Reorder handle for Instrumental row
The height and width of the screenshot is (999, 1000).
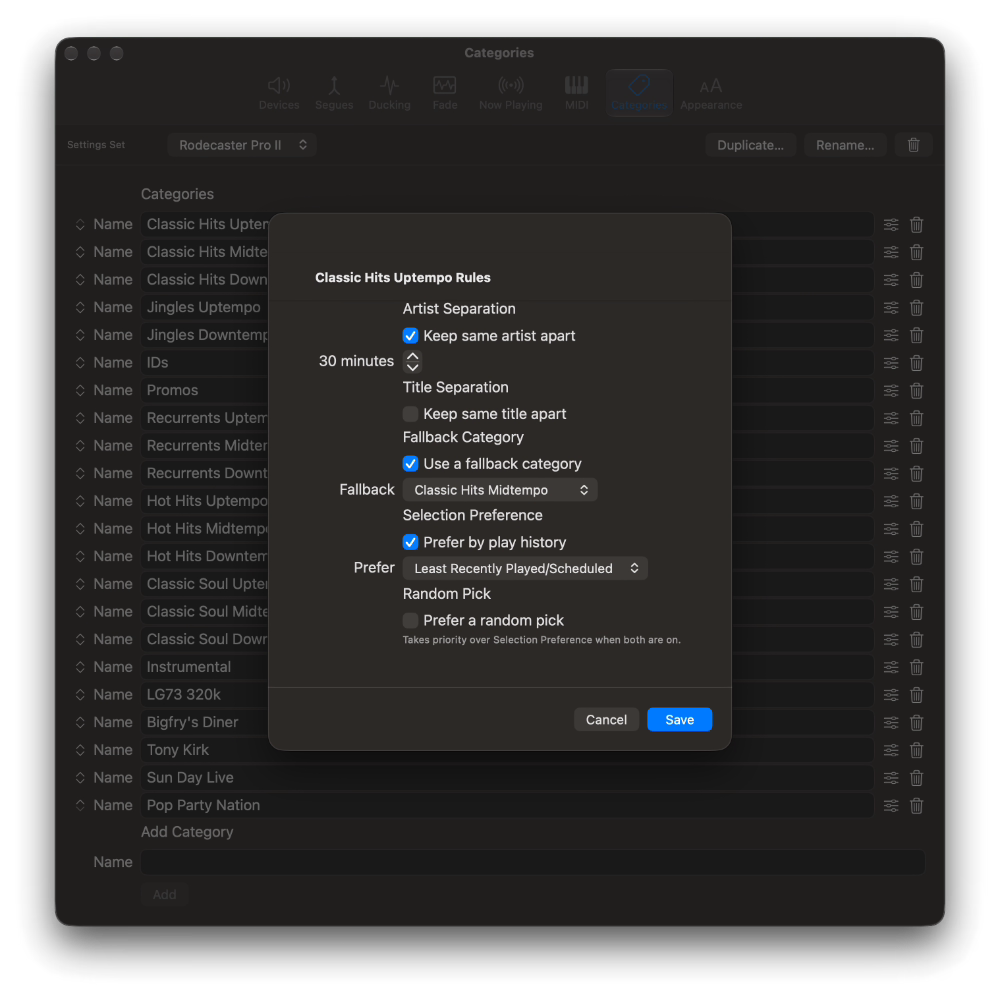coord(80,667)
